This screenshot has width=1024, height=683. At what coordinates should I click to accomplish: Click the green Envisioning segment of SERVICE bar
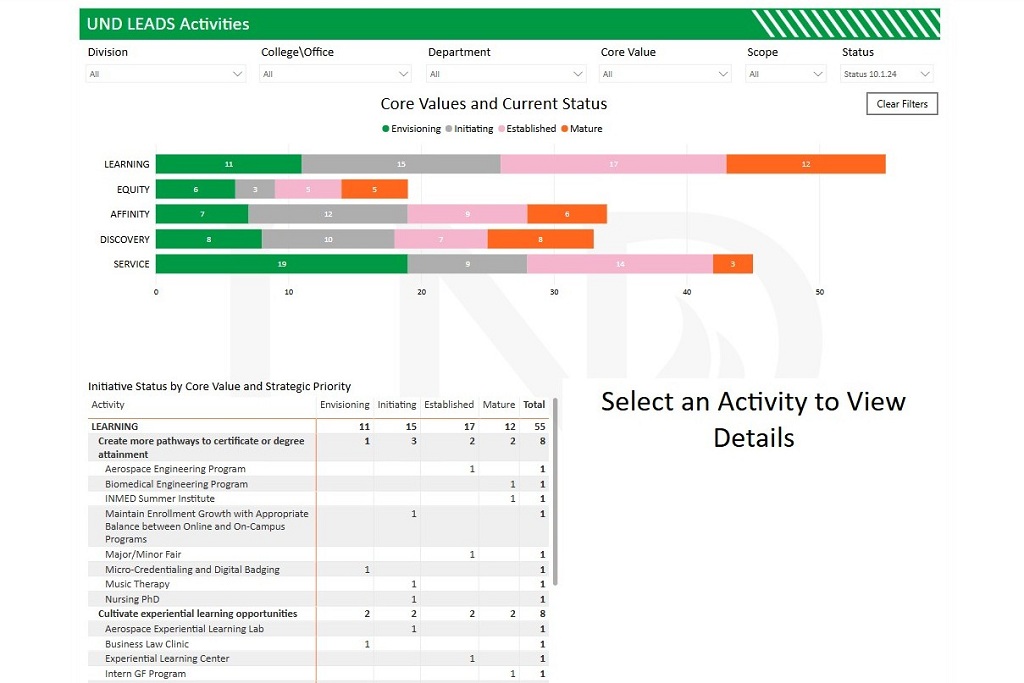point(280,263)
